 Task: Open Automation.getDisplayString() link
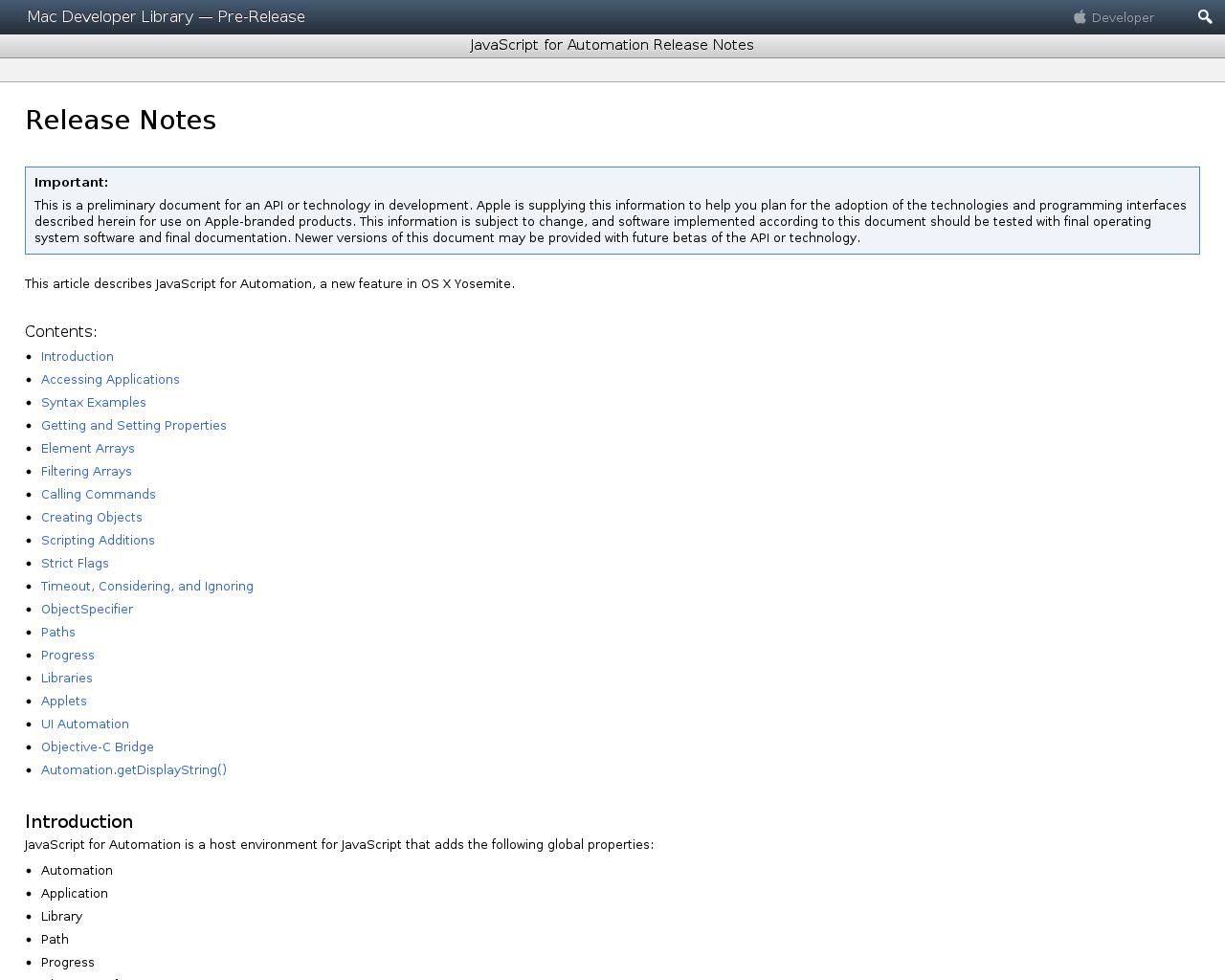[x=134, y=769]
